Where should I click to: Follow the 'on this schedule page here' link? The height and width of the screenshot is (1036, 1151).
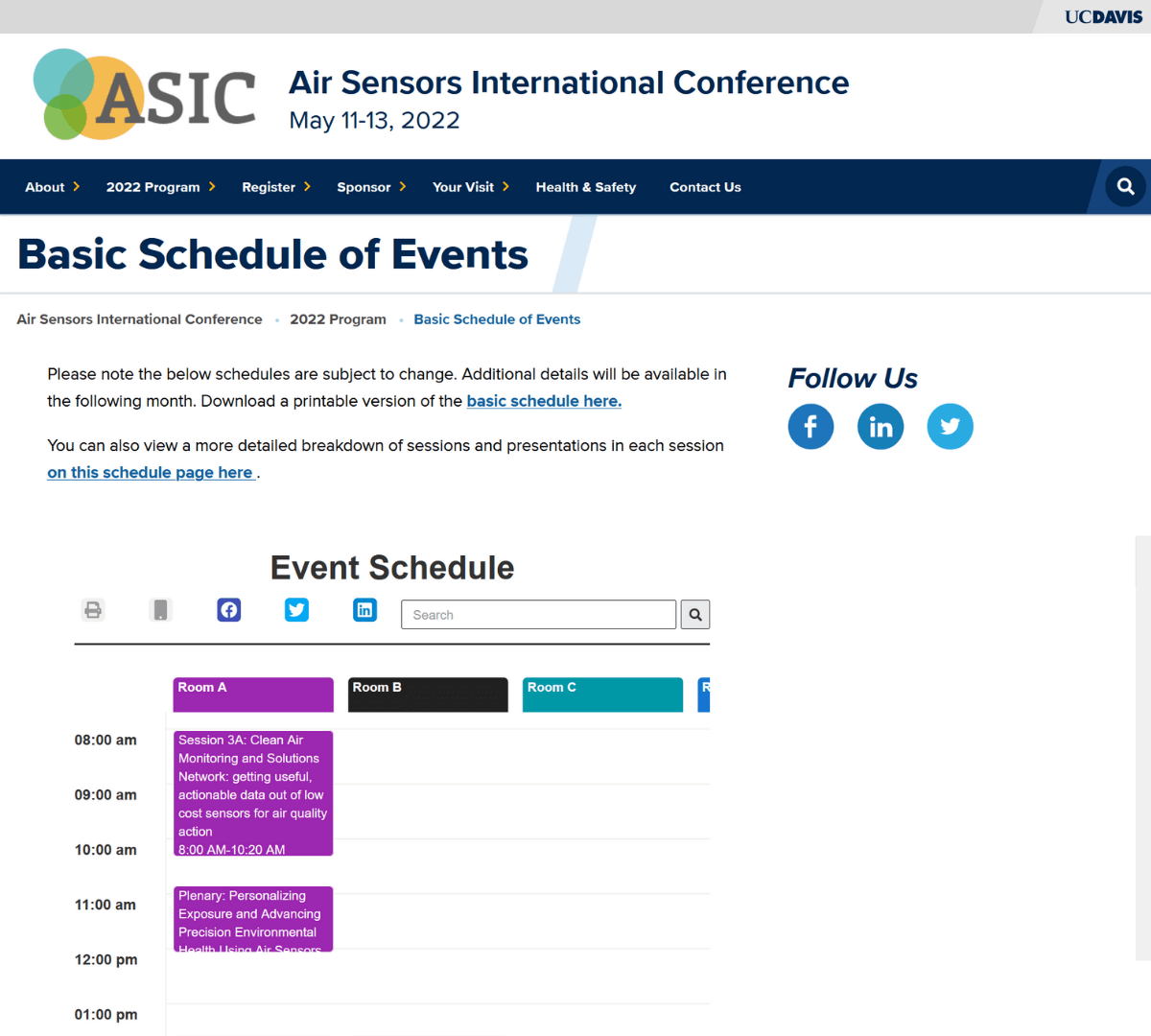(151, 472)
